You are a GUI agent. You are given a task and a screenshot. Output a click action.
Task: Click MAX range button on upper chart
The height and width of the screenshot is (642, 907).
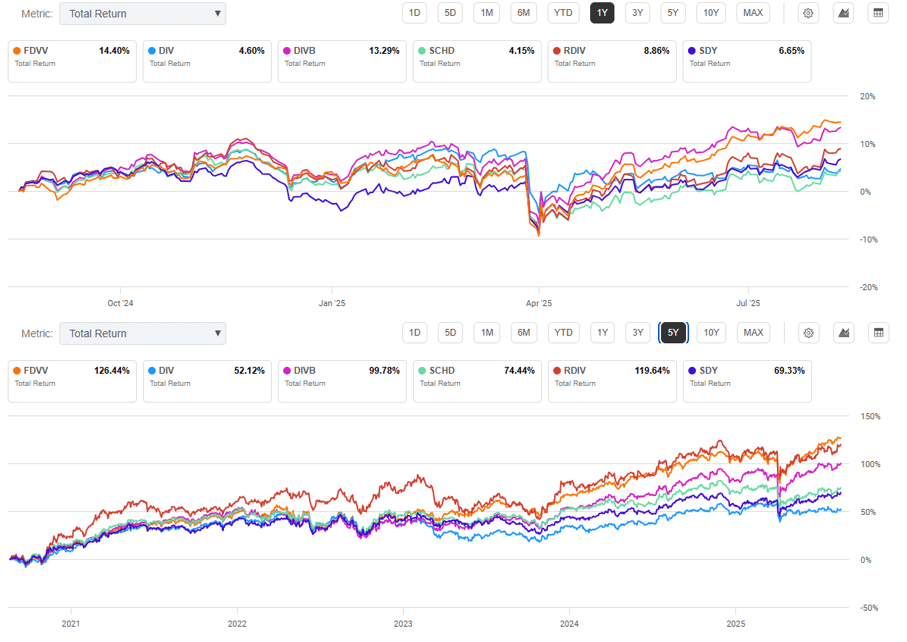point(753,13)
